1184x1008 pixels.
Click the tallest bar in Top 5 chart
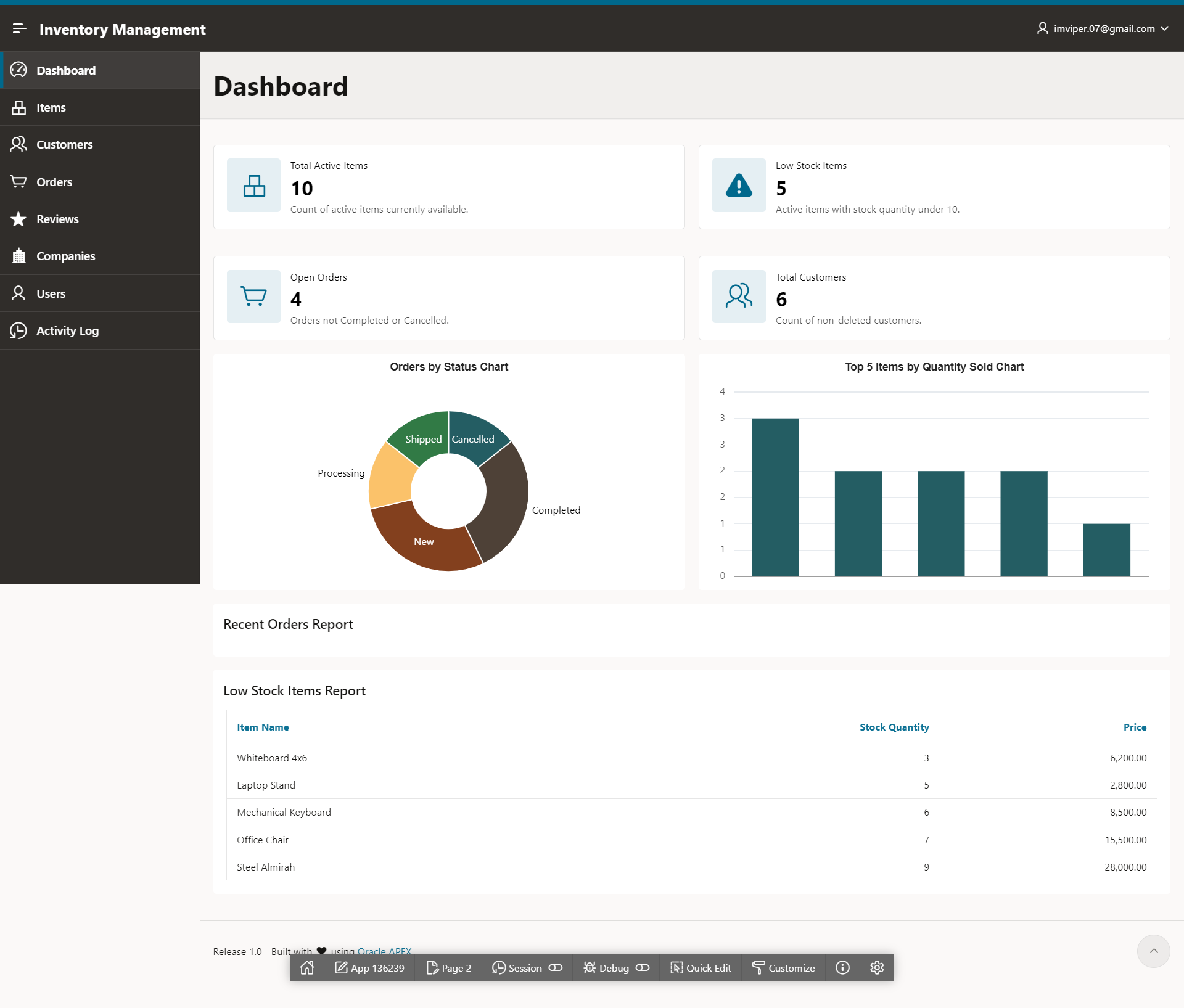point(775,497)
